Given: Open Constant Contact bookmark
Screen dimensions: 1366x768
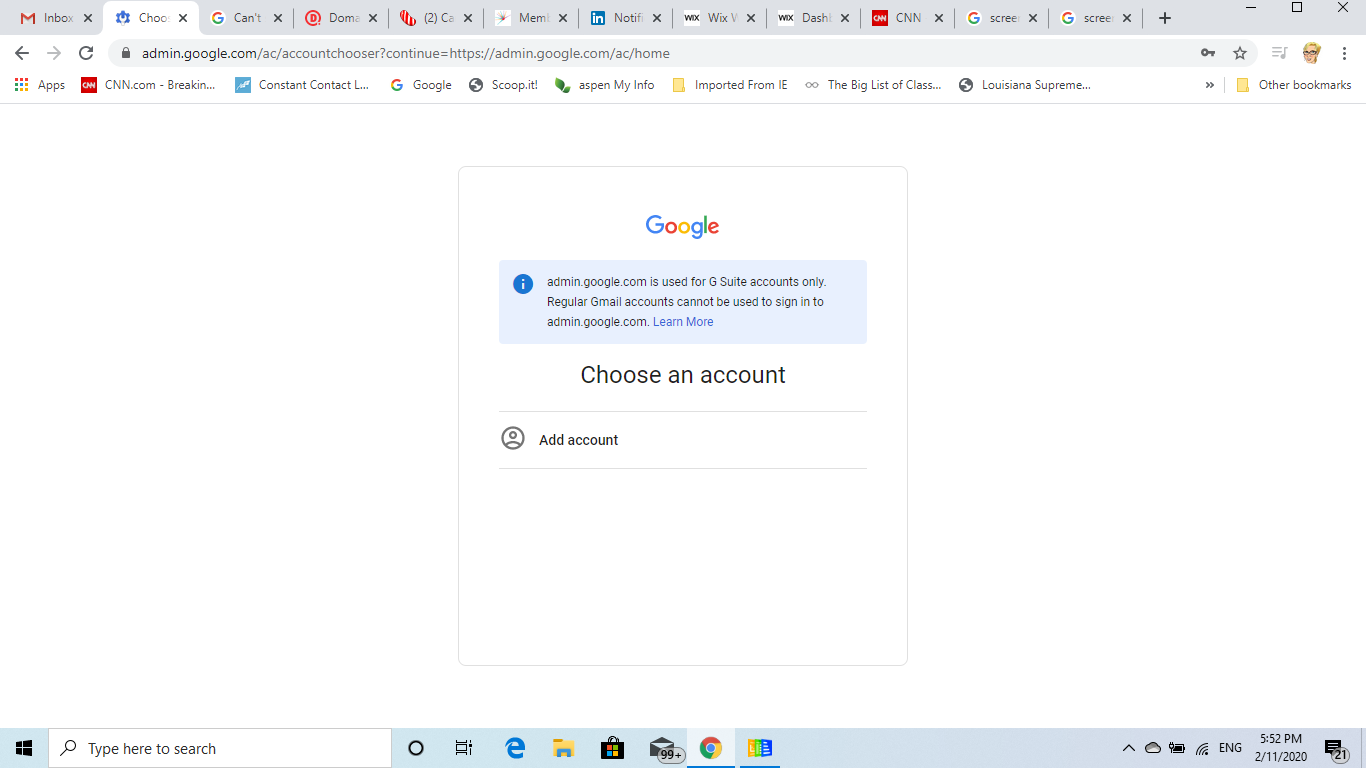Looking at the screenshot, I should pos(302,85).
